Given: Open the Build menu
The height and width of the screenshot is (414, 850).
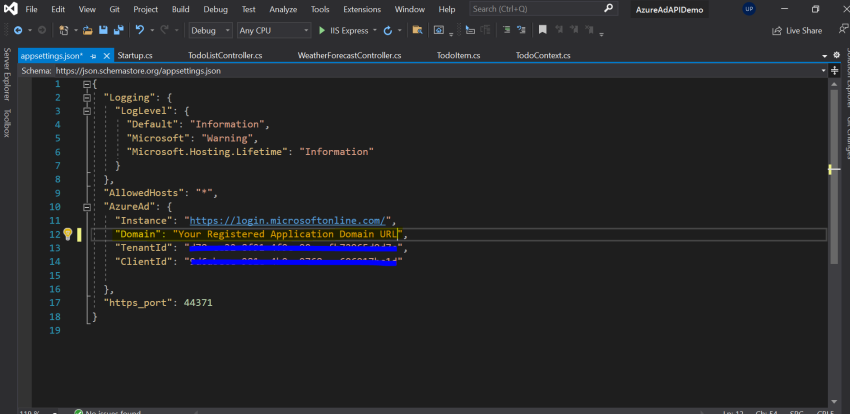Looking at the screenshot, I should (x=180, y=9).
